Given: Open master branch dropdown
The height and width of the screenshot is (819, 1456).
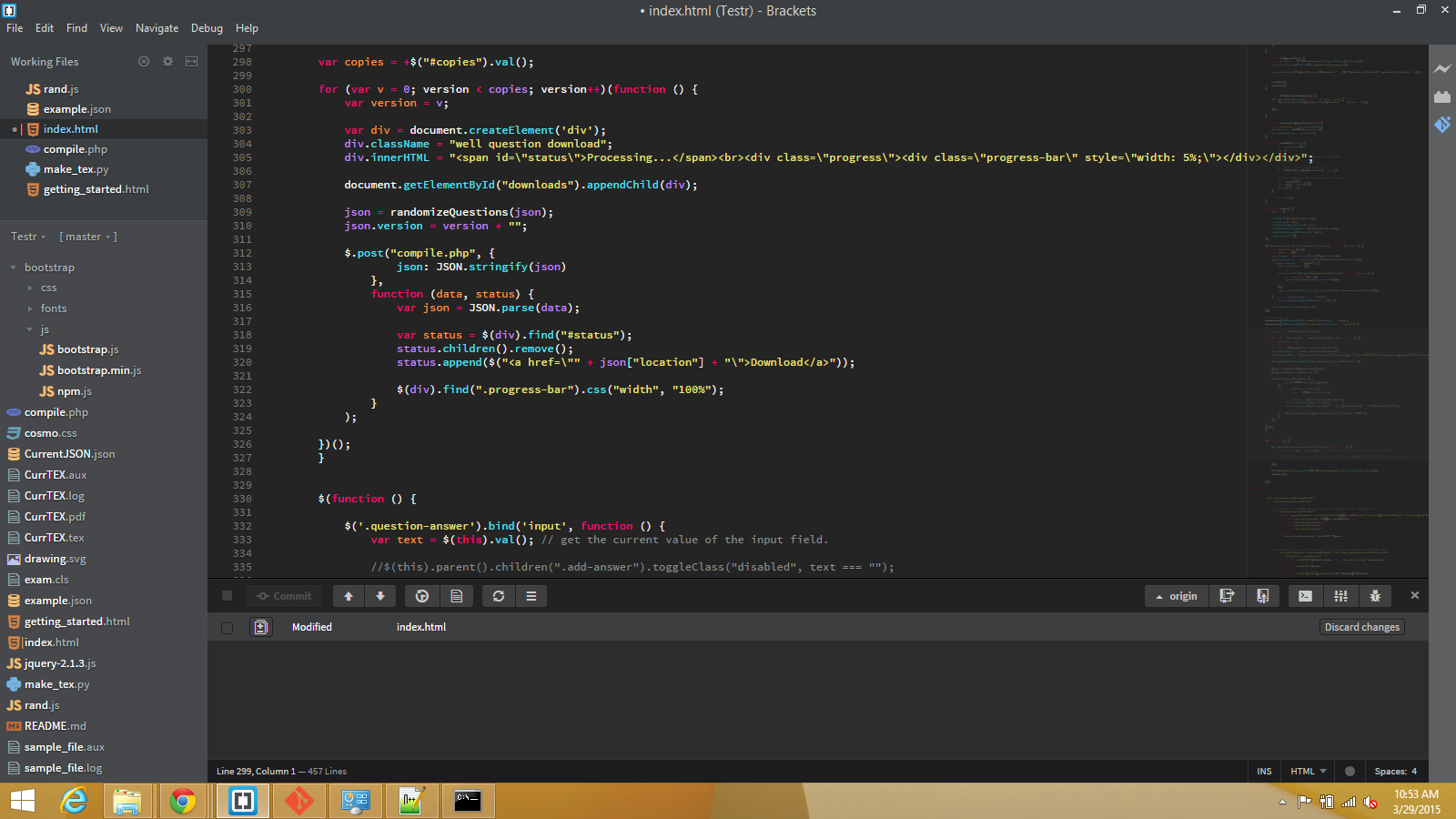Looking at the screenshot, I should tap(88, 237).
